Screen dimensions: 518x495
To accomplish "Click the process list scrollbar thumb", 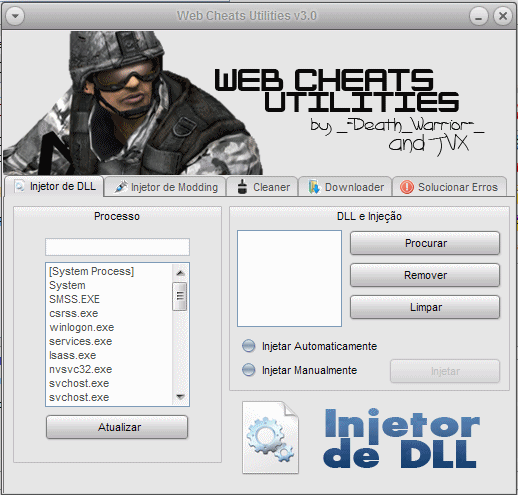I will point(180,296).
